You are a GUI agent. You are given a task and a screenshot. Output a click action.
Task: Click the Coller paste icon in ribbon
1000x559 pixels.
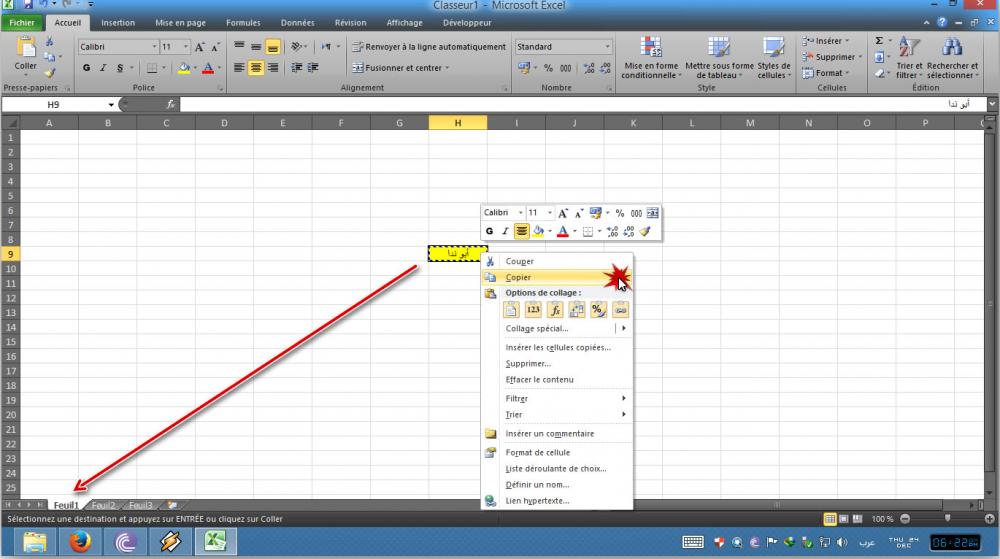click(26, 49)
